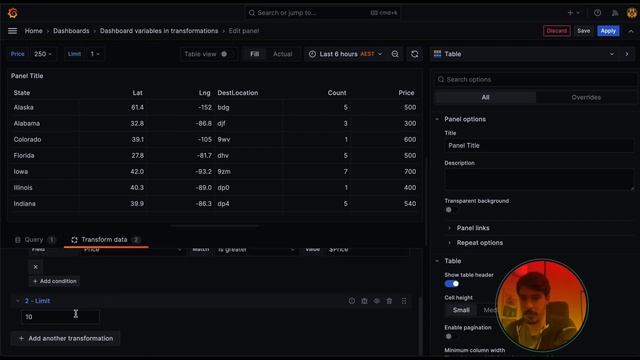The image size is (640, 360).
Task: Click Add another transformation button
Action: click(x=66, y=338)
